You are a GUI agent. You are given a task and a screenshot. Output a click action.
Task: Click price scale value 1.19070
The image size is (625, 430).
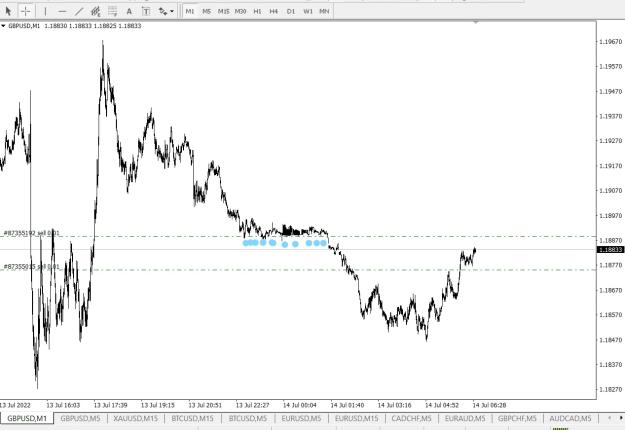[610, 190]
